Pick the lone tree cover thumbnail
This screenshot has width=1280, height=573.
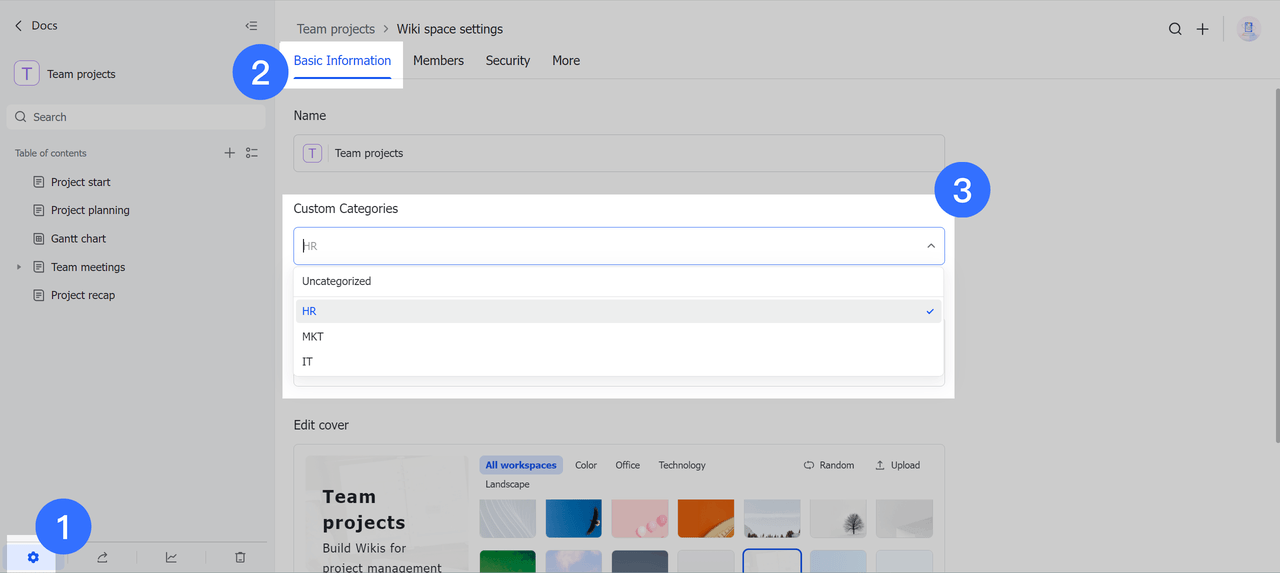click(838, 519)
